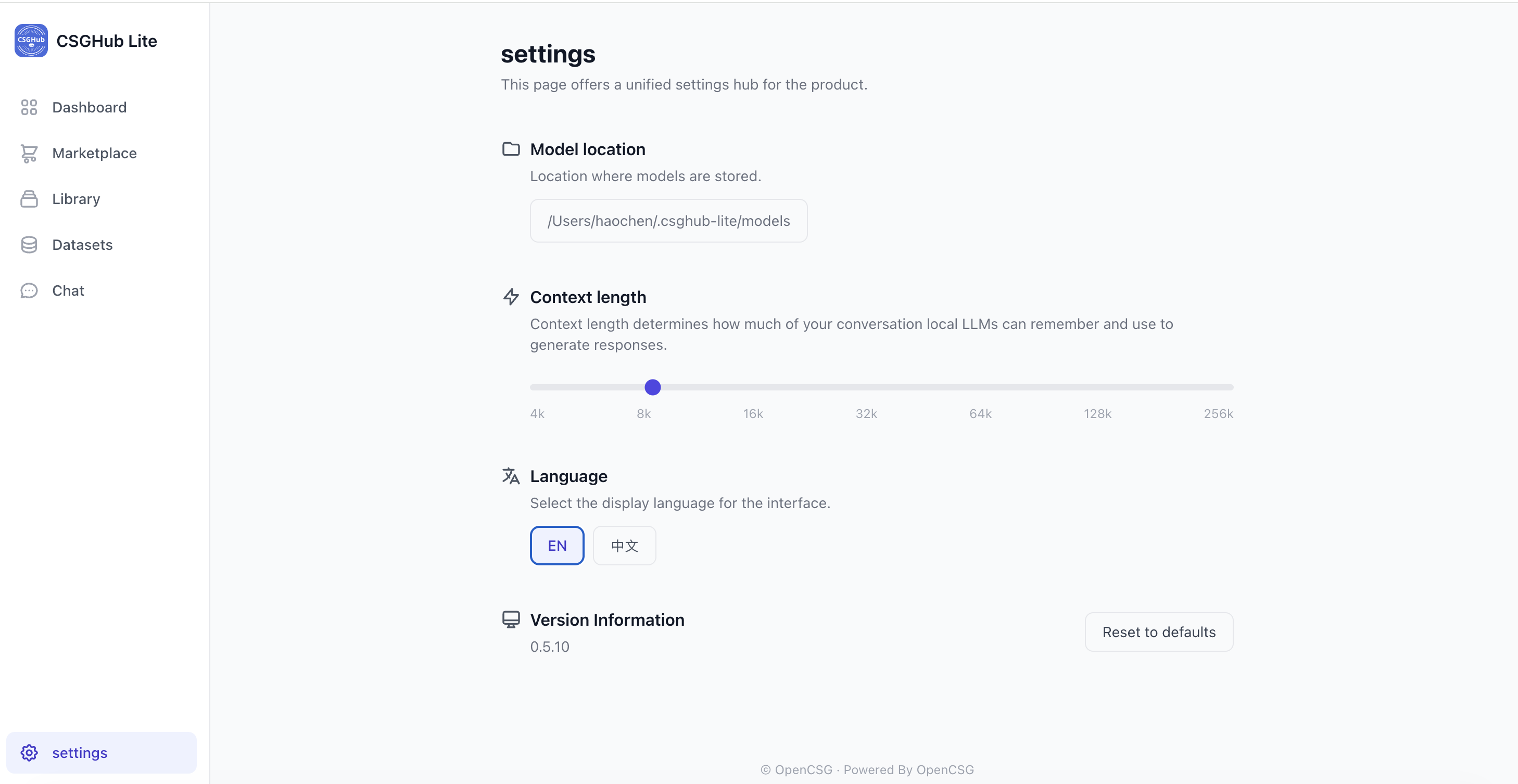1518x784 pixels.
Task: Click the Version Information monitor icon
Action: tap(510, 619)
